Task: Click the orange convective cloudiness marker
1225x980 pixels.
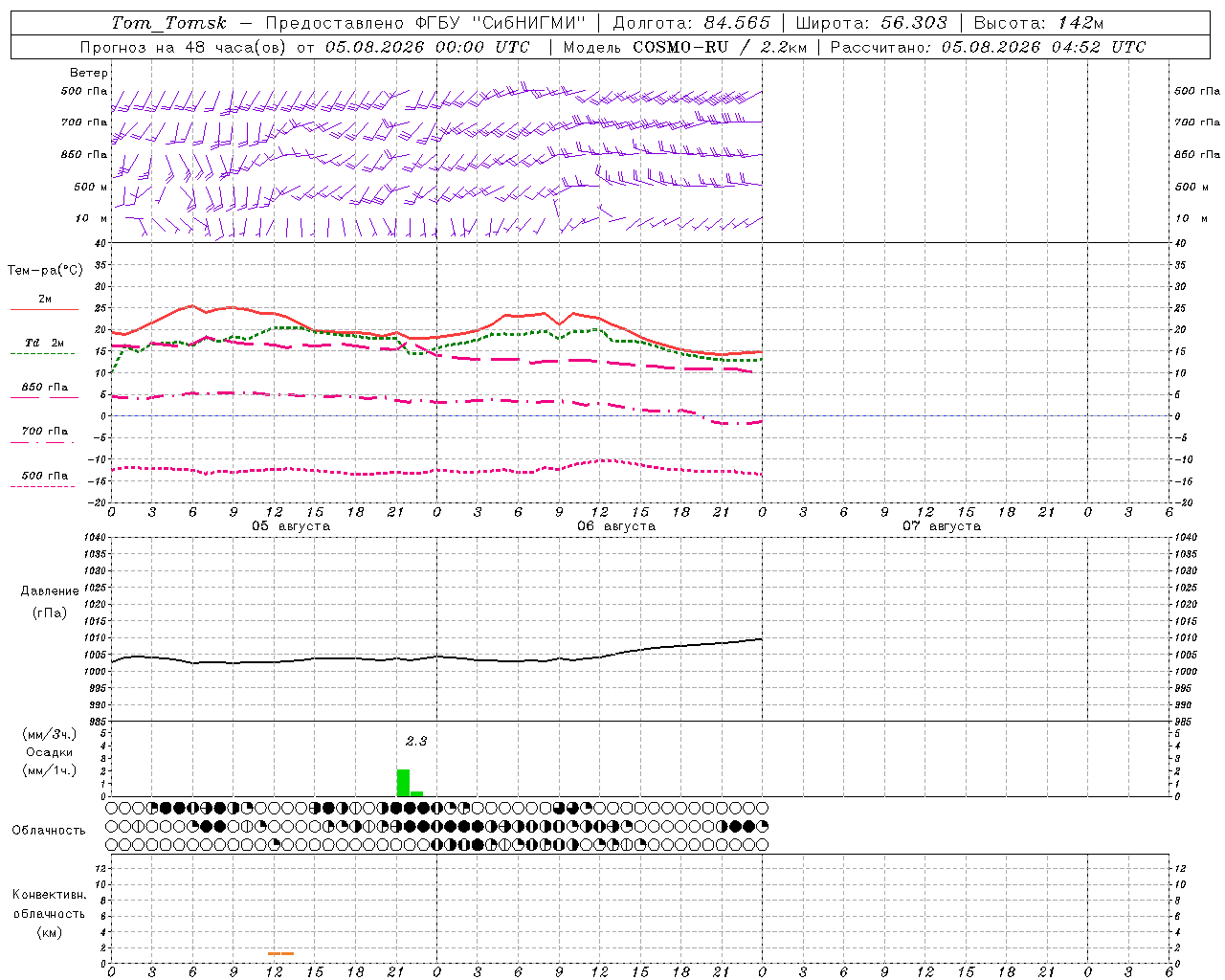Action: (x=281, y=953)
